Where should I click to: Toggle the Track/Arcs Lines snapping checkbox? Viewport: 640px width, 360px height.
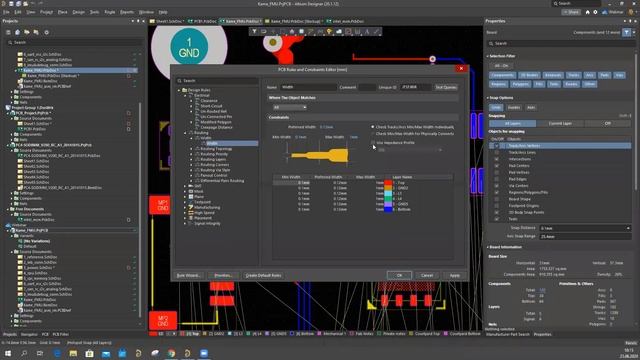click(497, 152)
